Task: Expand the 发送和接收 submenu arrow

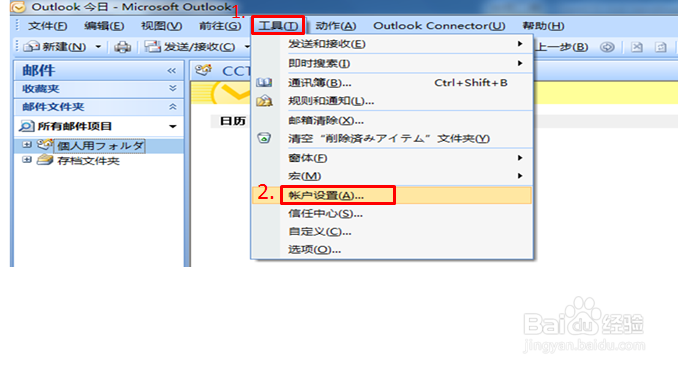Action: (x=520, y=44)
